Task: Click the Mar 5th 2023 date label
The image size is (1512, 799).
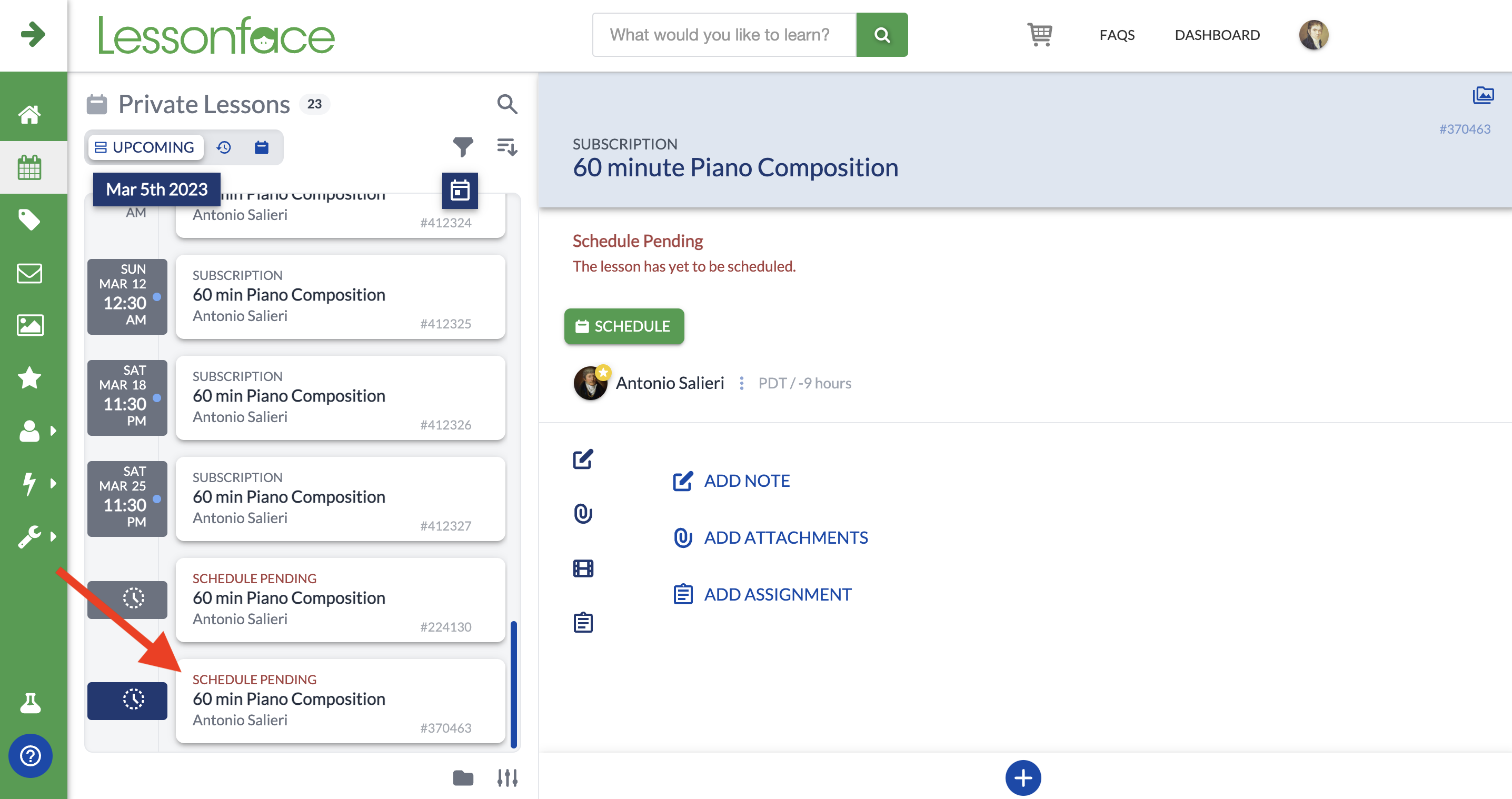Action: [x=157, y=189]
